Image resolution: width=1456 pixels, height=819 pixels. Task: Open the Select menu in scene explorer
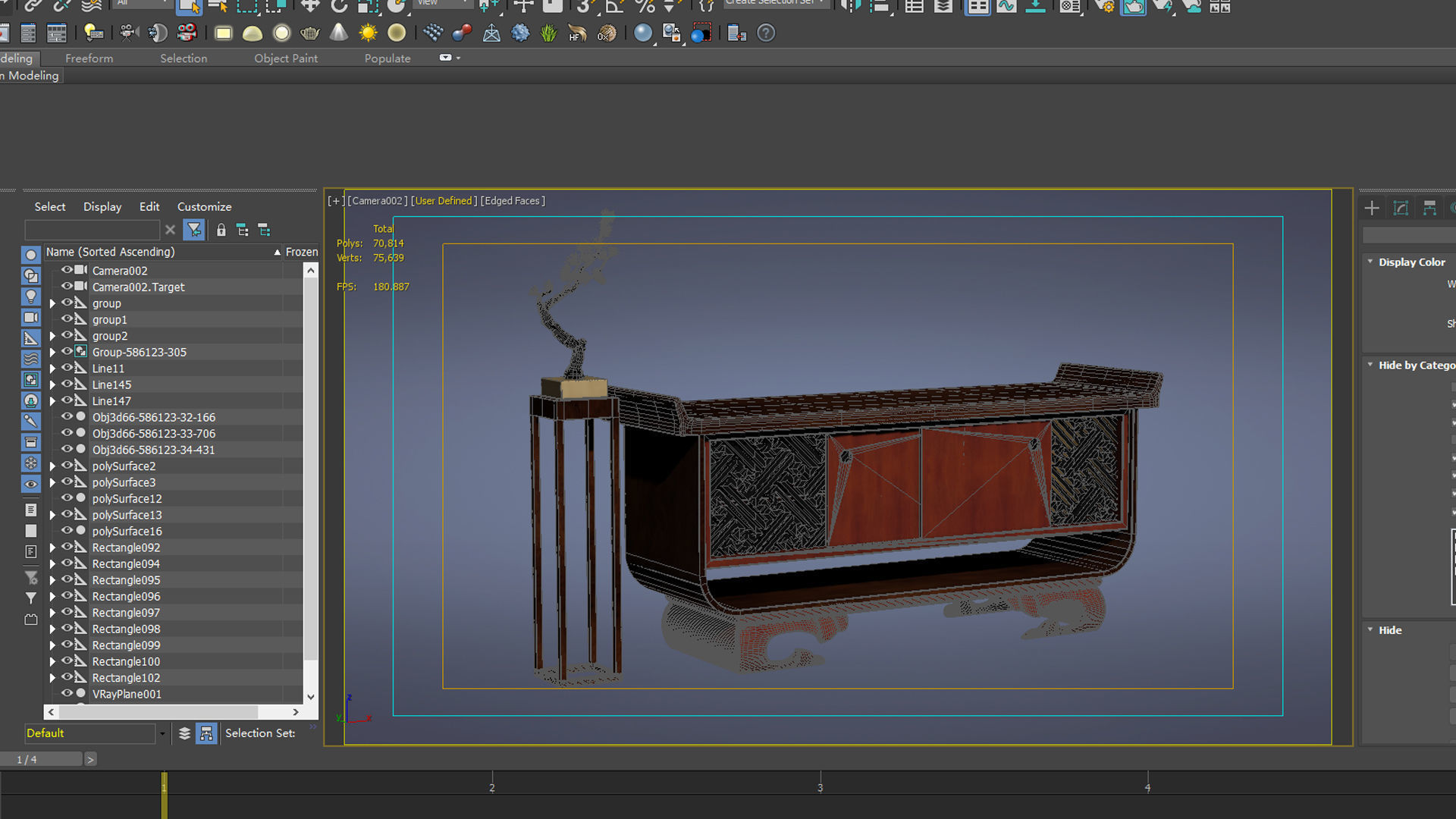click(x=50, y=206)
